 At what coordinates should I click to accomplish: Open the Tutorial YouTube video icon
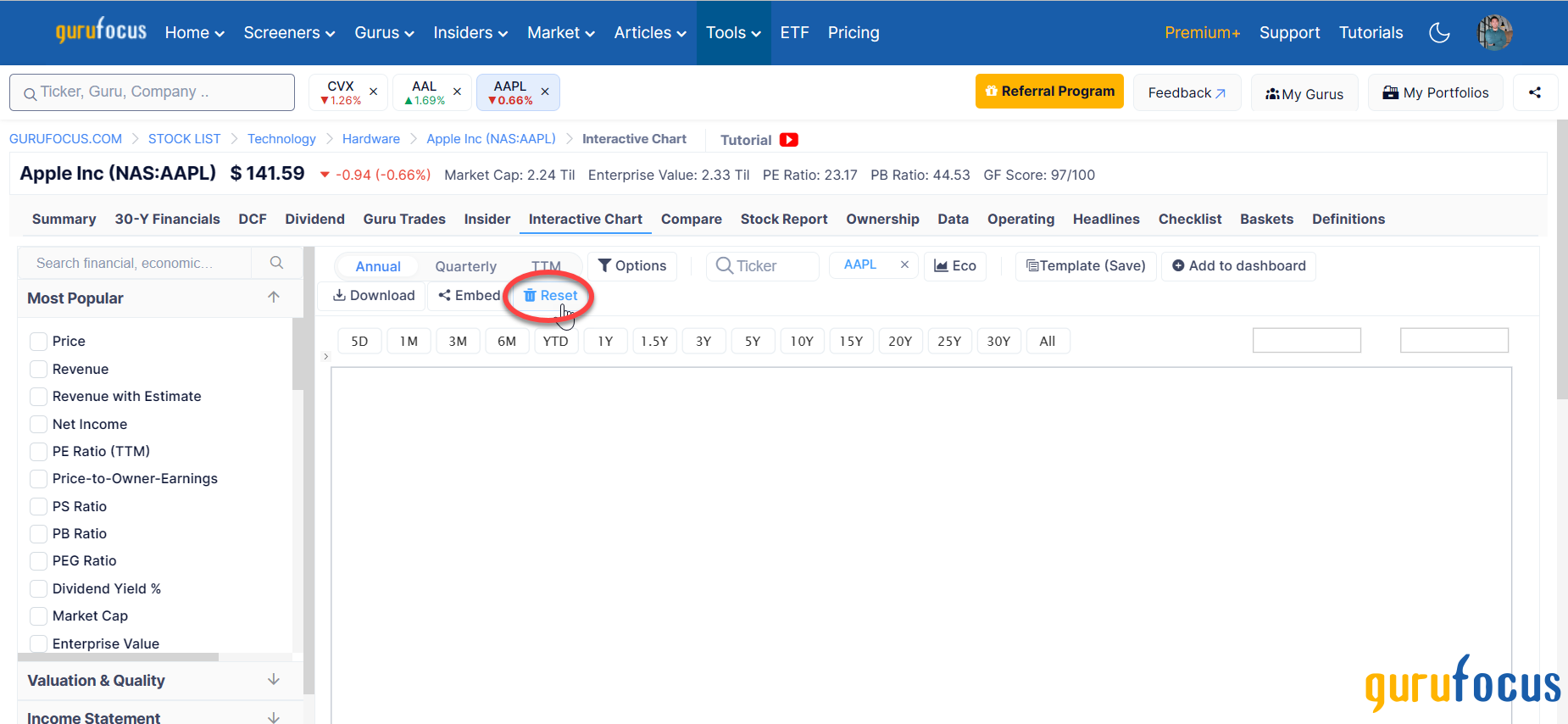click(789, 140)
